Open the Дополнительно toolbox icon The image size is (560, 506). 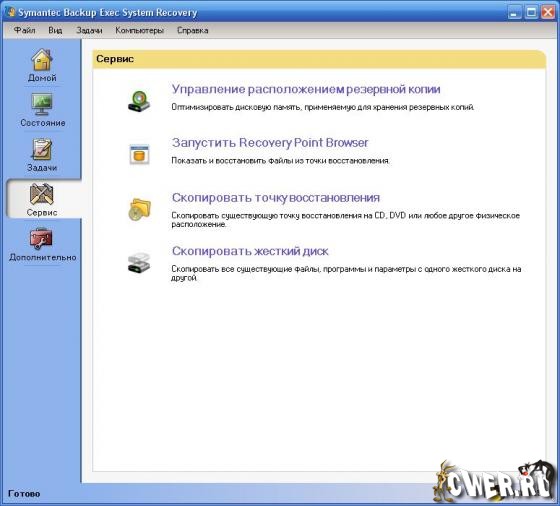point(41,238)
